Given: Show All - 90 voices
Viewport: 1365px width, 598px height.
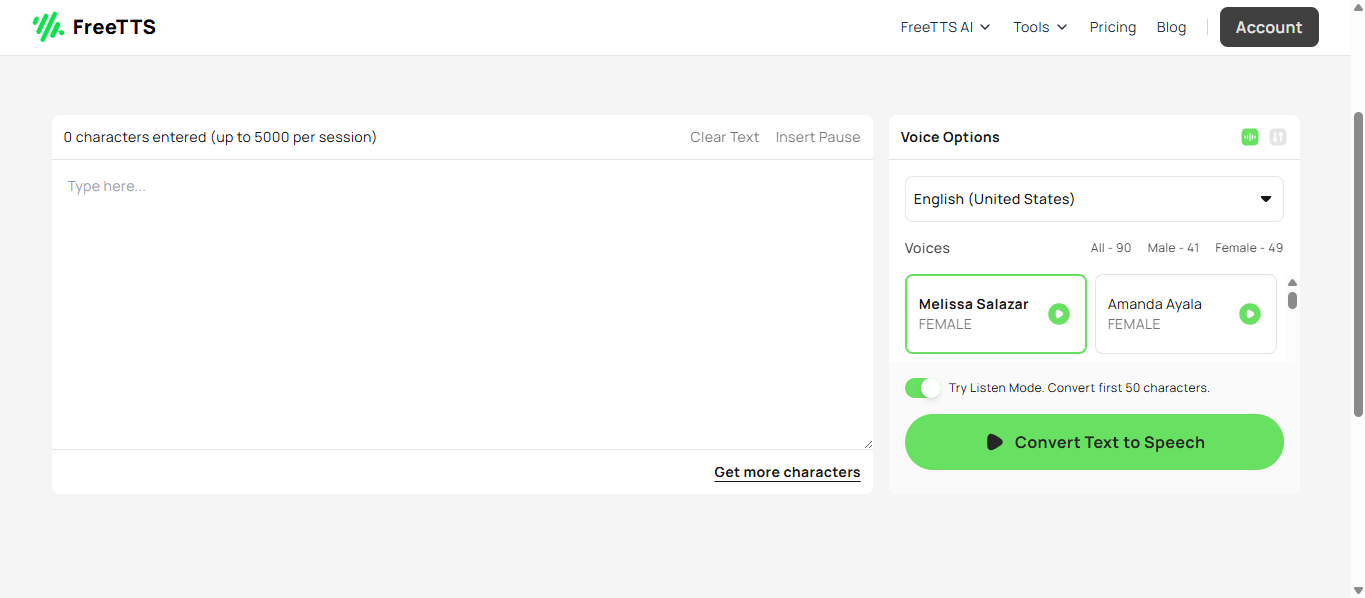Looking at the screenshot, I should pyautogui.click(x=1110, y=248).
